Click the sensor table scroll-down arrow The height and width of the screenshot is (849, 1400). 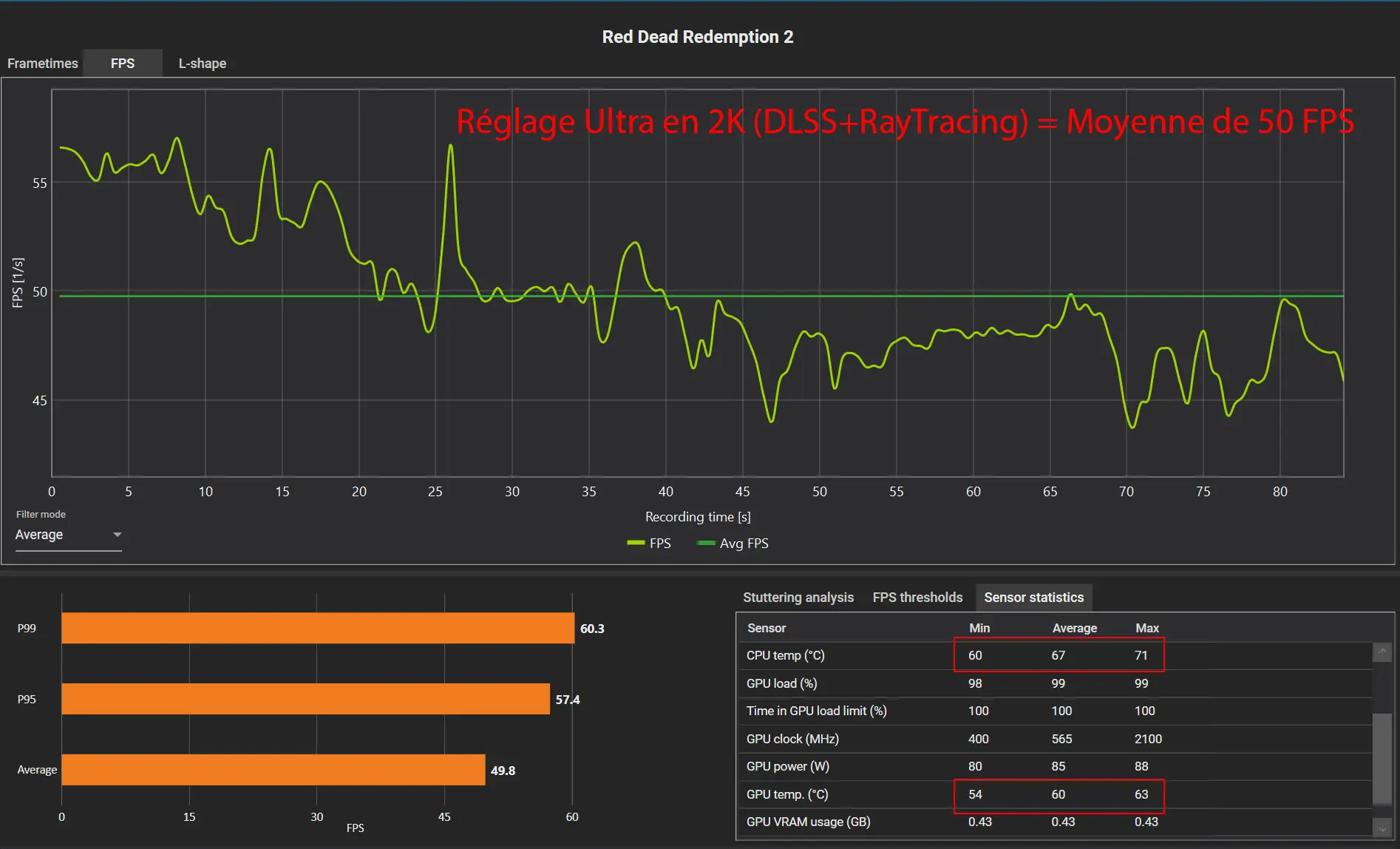tap(1382, 828)
